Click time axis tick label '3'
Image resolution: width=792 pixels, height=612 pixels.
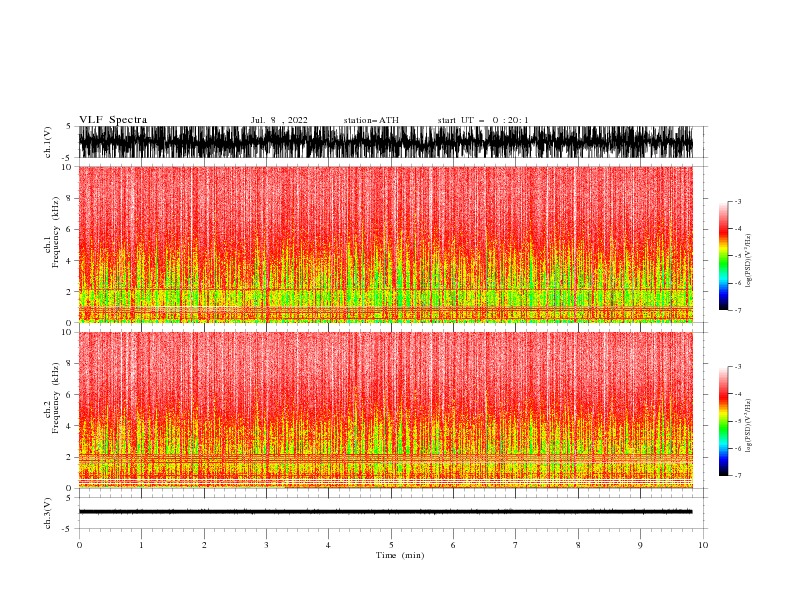(266, 545)
